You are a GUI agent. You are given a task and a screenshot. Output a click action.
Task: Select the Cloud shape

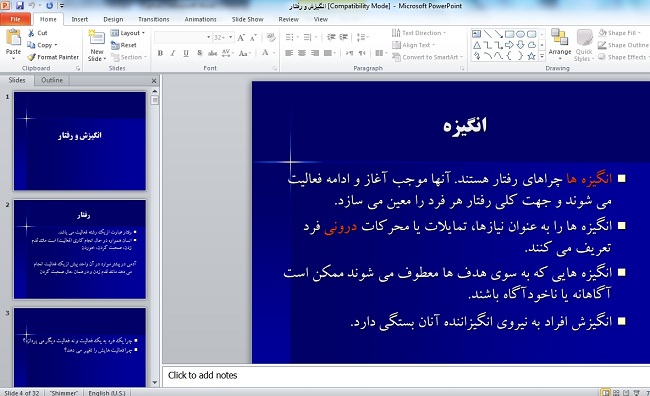pos(531,45)
